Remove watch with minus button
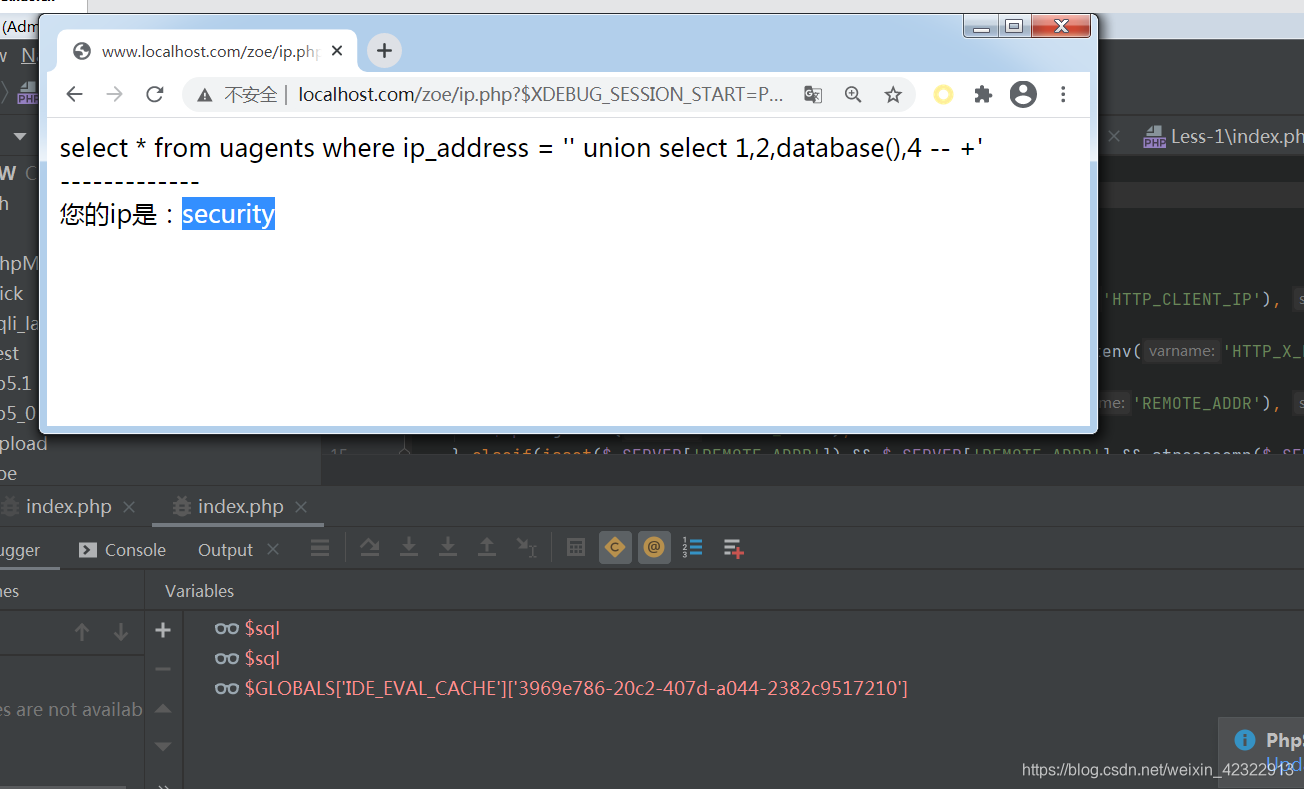The height and width of the screenshot is (789, 1304). click(x=163, y=669)
